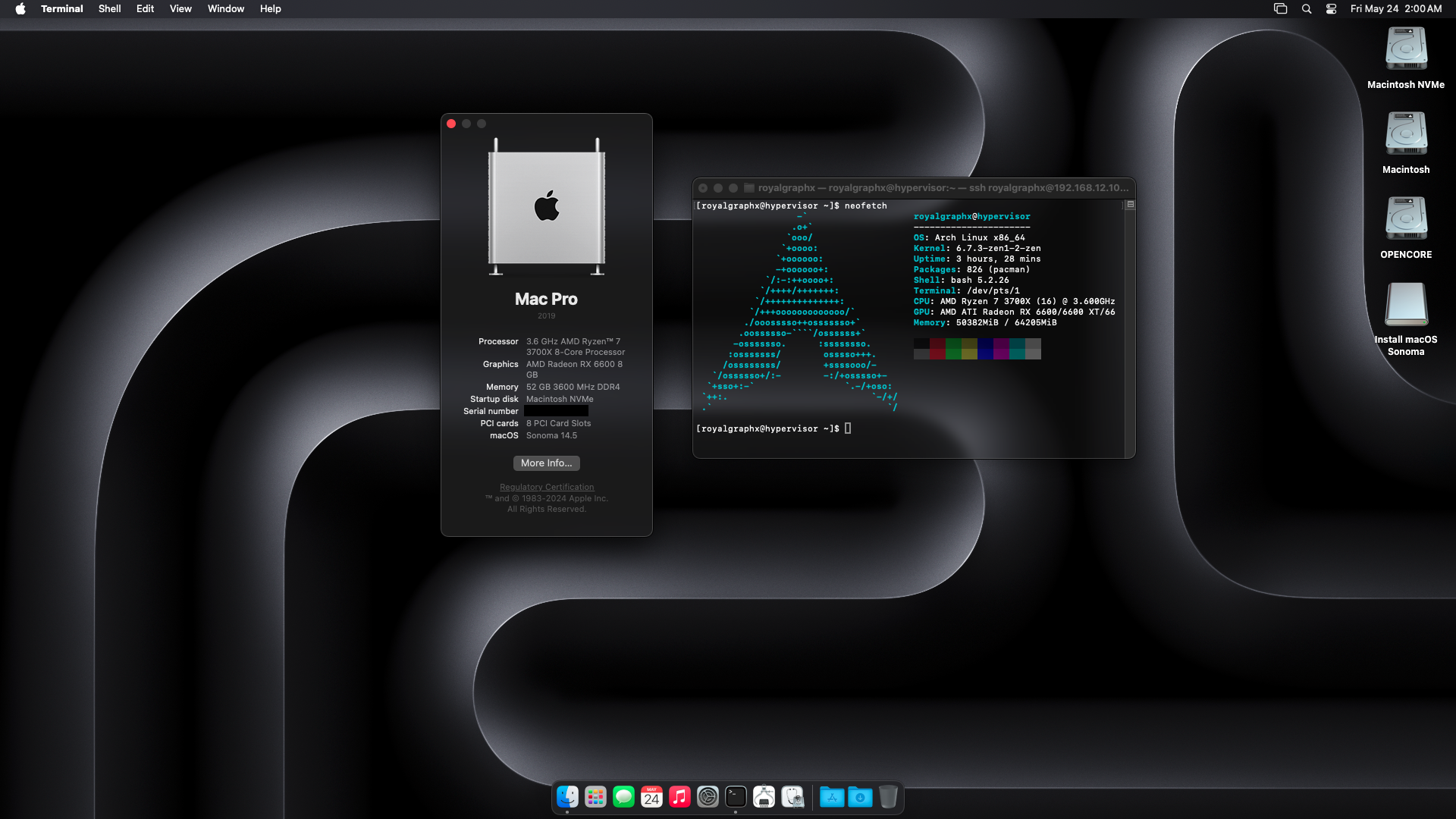Click the scrollback marker icon in Terminal
This screenshot has height=819, width=1456.
coord(1130,205)
